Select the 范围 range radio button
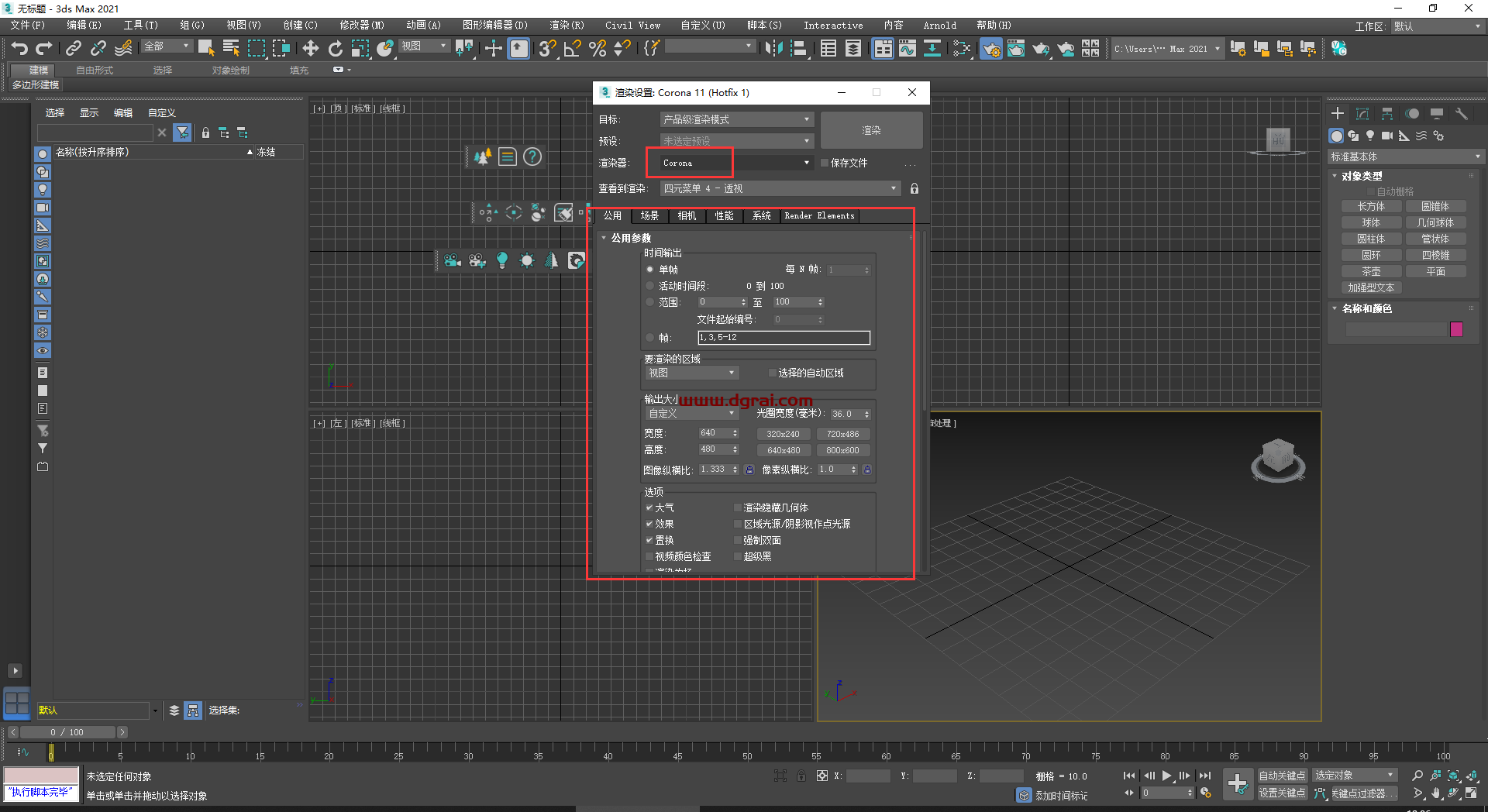This screenshot has width=1488, height=812. (649, 302)
